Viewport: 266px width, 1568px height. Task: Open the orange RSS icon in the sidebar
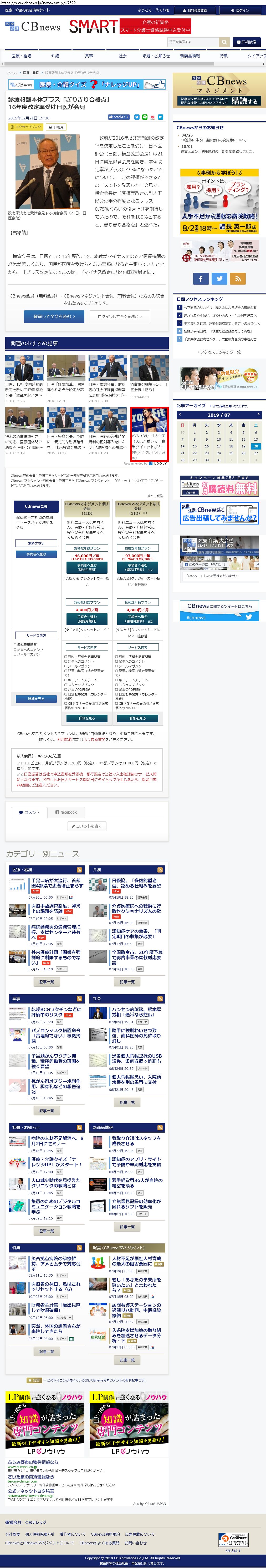click(x=238, y=278)
